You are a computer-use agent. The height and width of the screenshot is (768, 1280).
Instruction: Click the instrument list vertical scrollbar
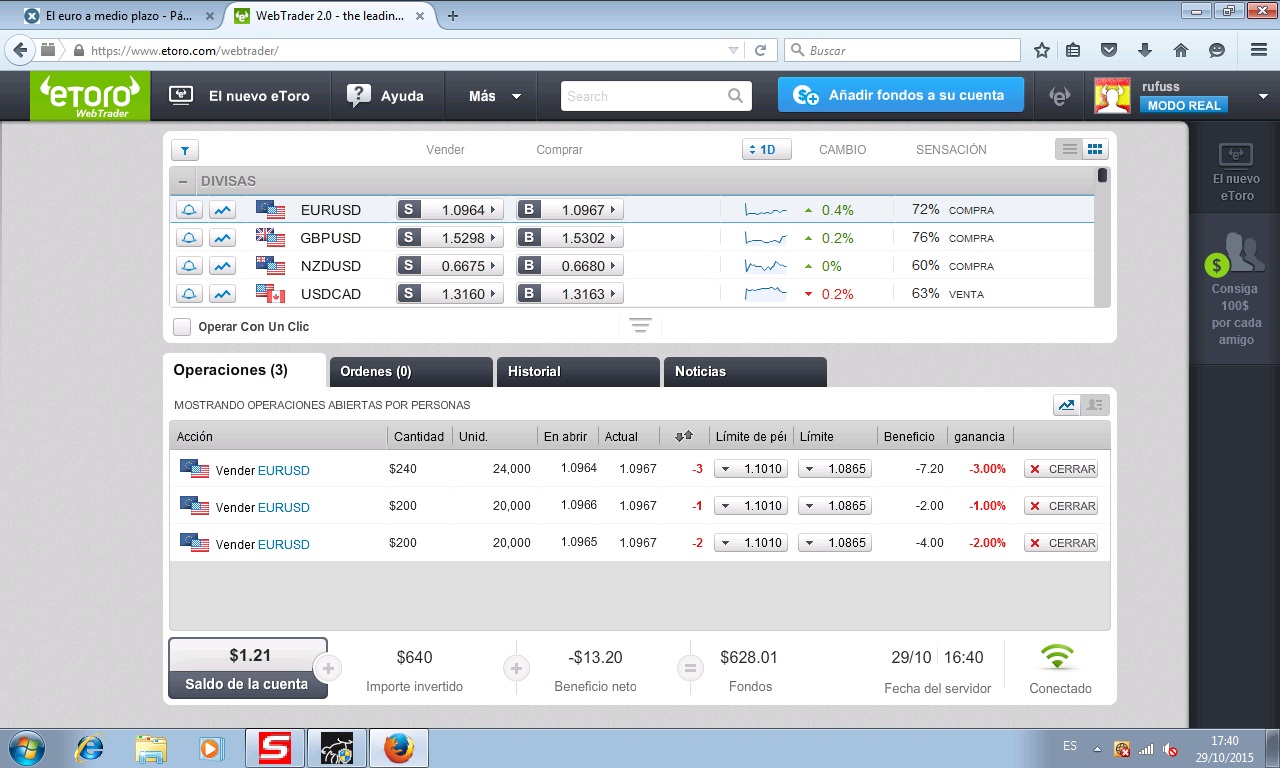(x=1102, y=238)
